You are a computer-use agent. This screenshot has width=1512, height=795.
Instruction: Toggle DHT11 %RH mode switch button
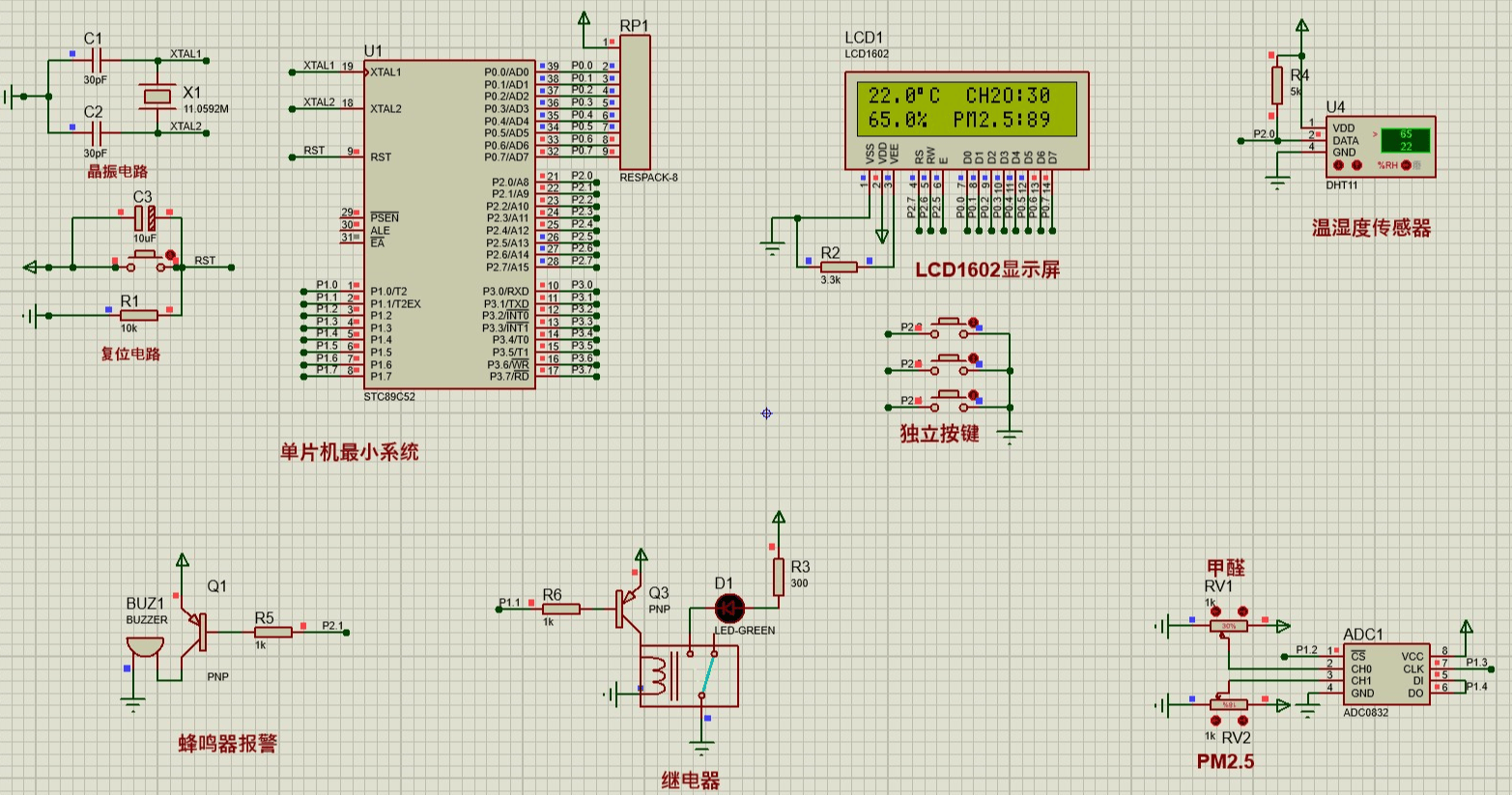(1407, 165)
